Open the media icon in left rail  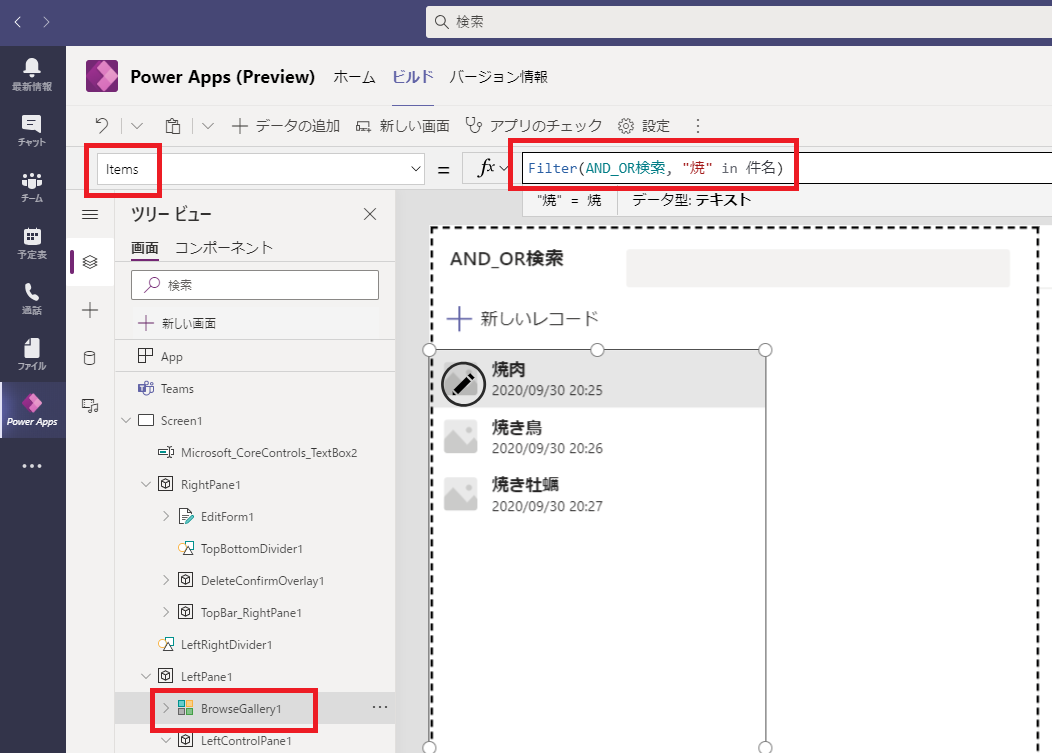pyautogui.click(x=90, y=406)
